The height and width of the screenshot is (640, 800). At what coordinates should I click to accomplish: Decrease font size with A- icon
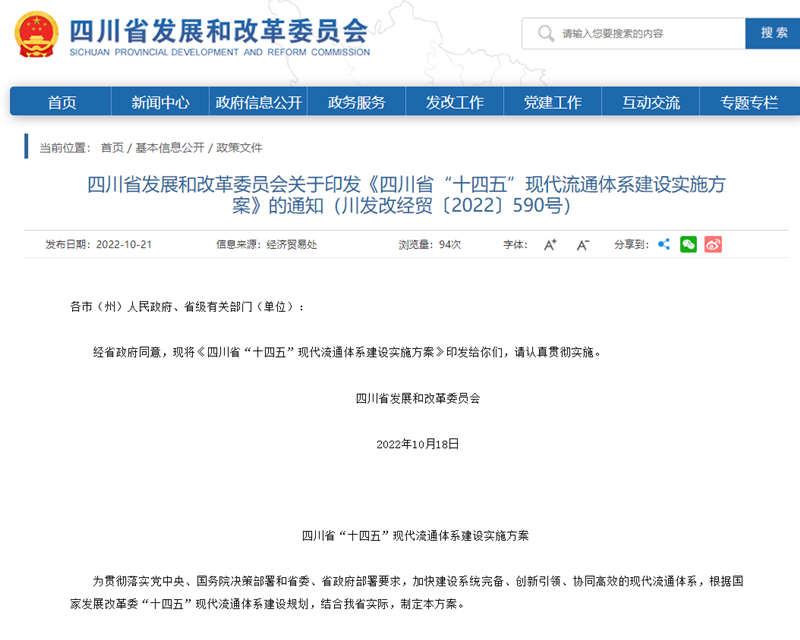point(583,245)
